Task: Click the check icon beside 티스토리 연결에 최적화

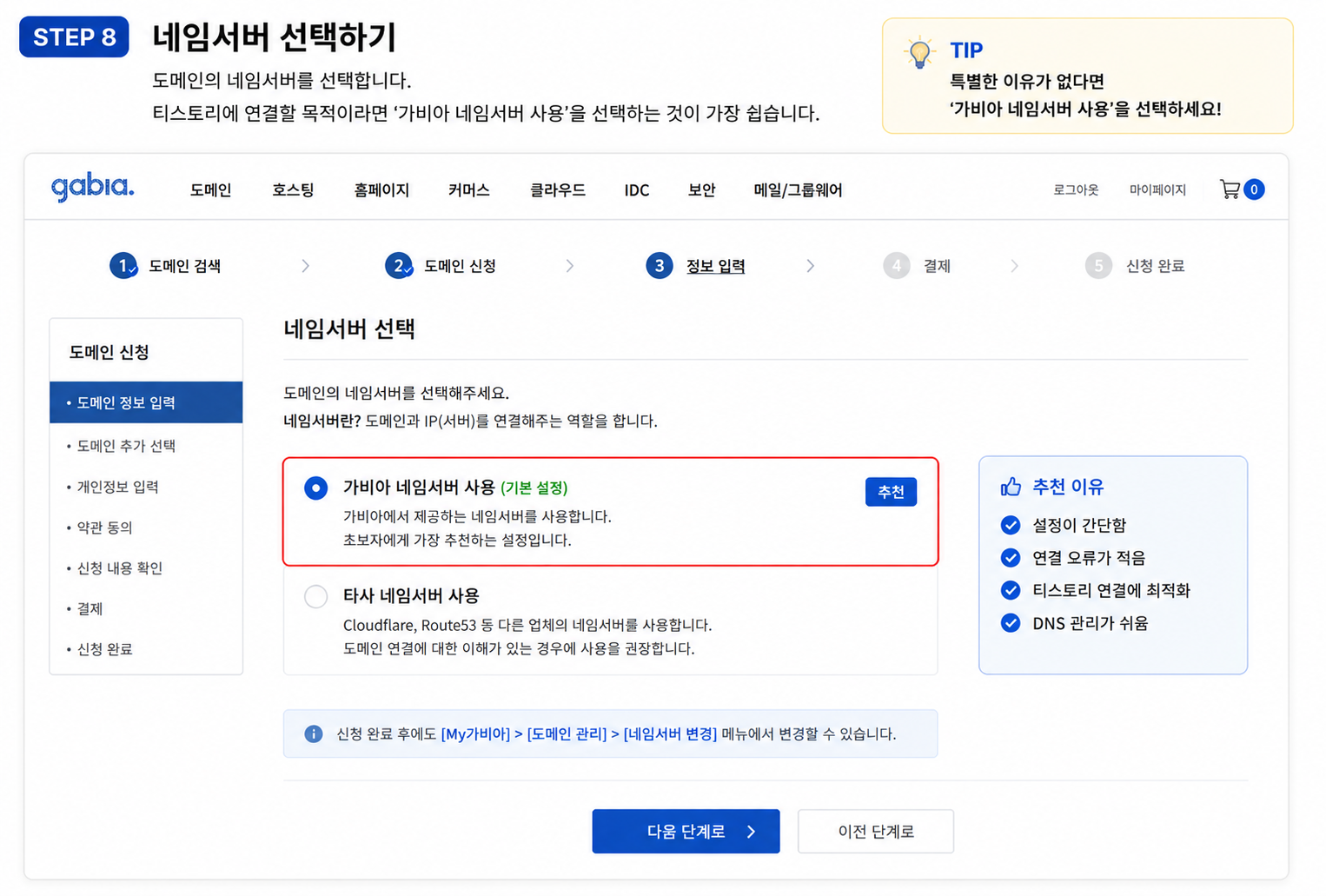Action: click(1011, 591)
